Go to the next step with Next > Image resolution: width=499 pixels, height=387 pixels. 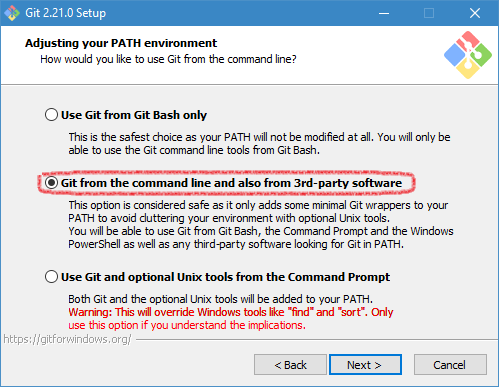click(365, 365)
